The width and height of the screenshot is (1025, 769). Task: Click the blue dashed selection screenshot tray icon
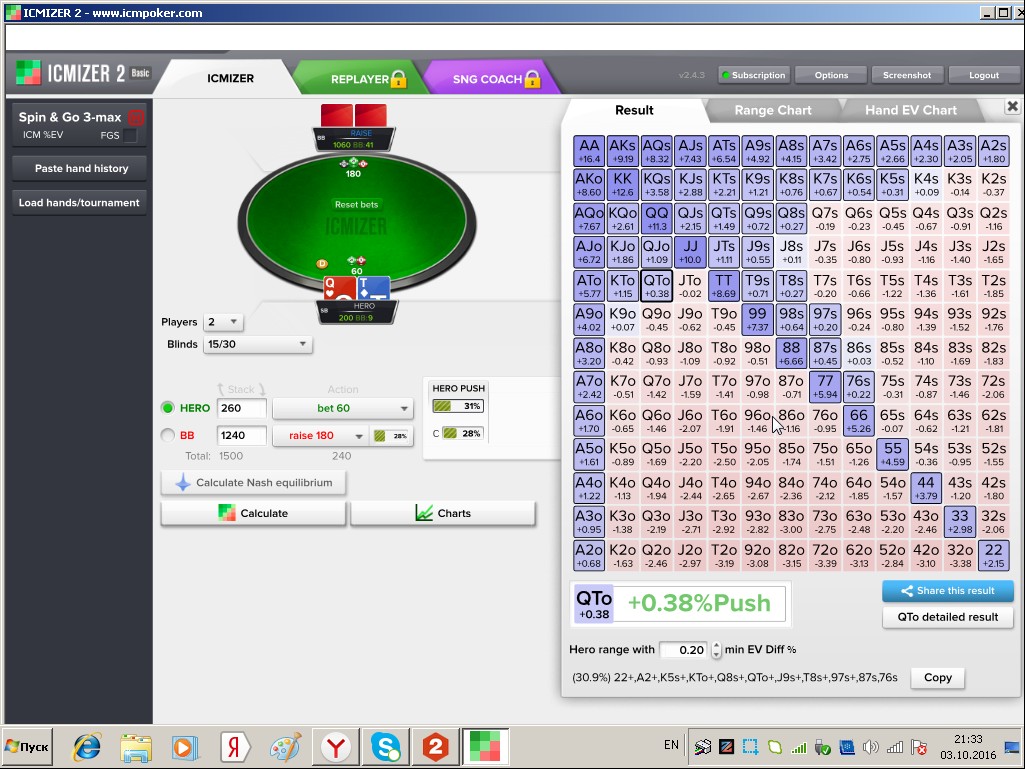click(x=750, y=747)
